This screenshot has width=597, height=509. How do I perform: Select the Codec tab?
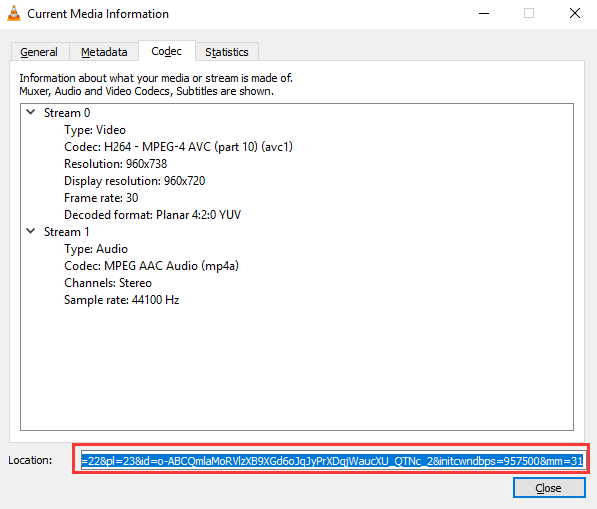click(167, 51)
